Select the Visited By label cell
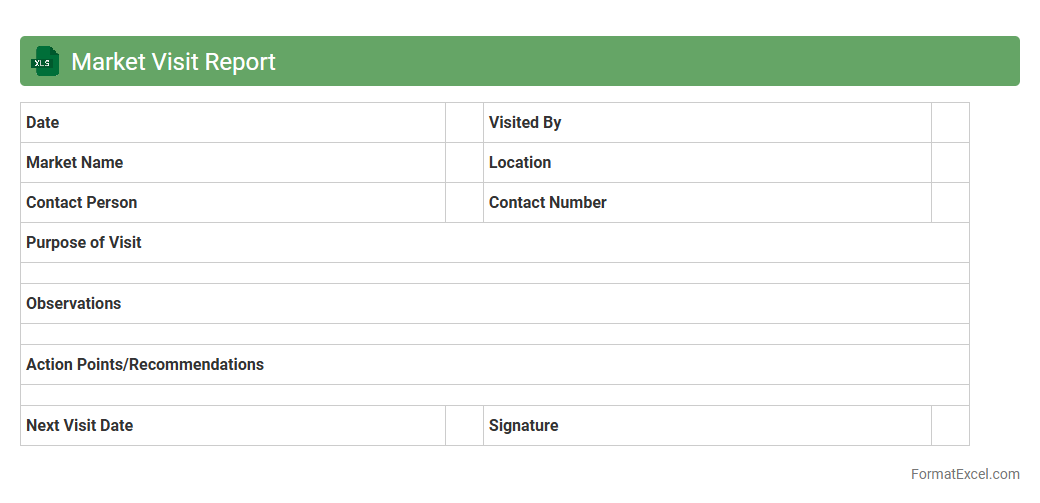The height and width of the screenshot is (503, 1040). coord(707,123)
